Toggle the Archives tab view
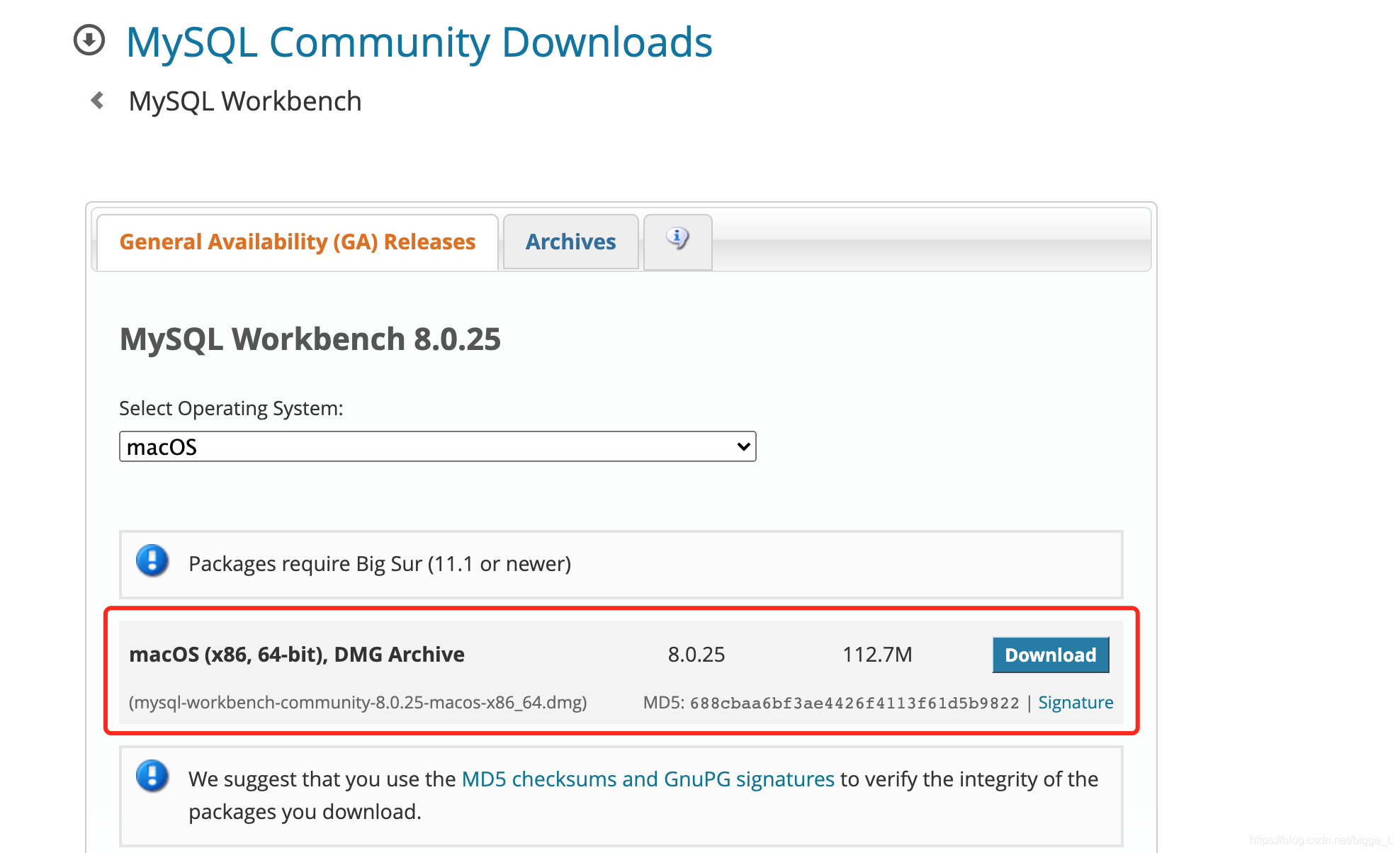1400x853 pixels. click(571, 242)
